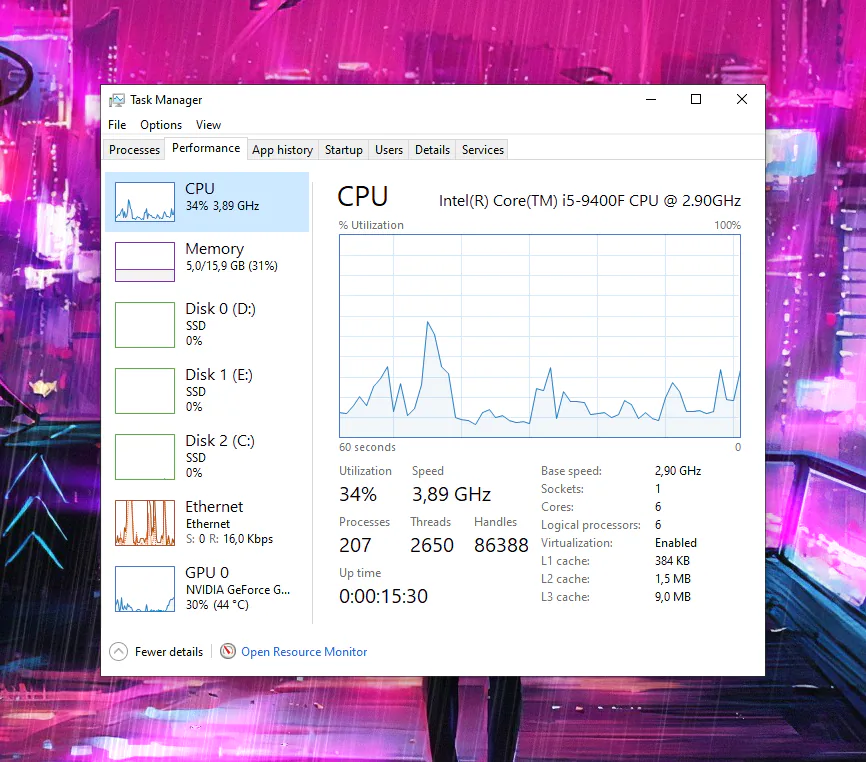
Task: Go to the Startup tab
Action: click(344, 150)
